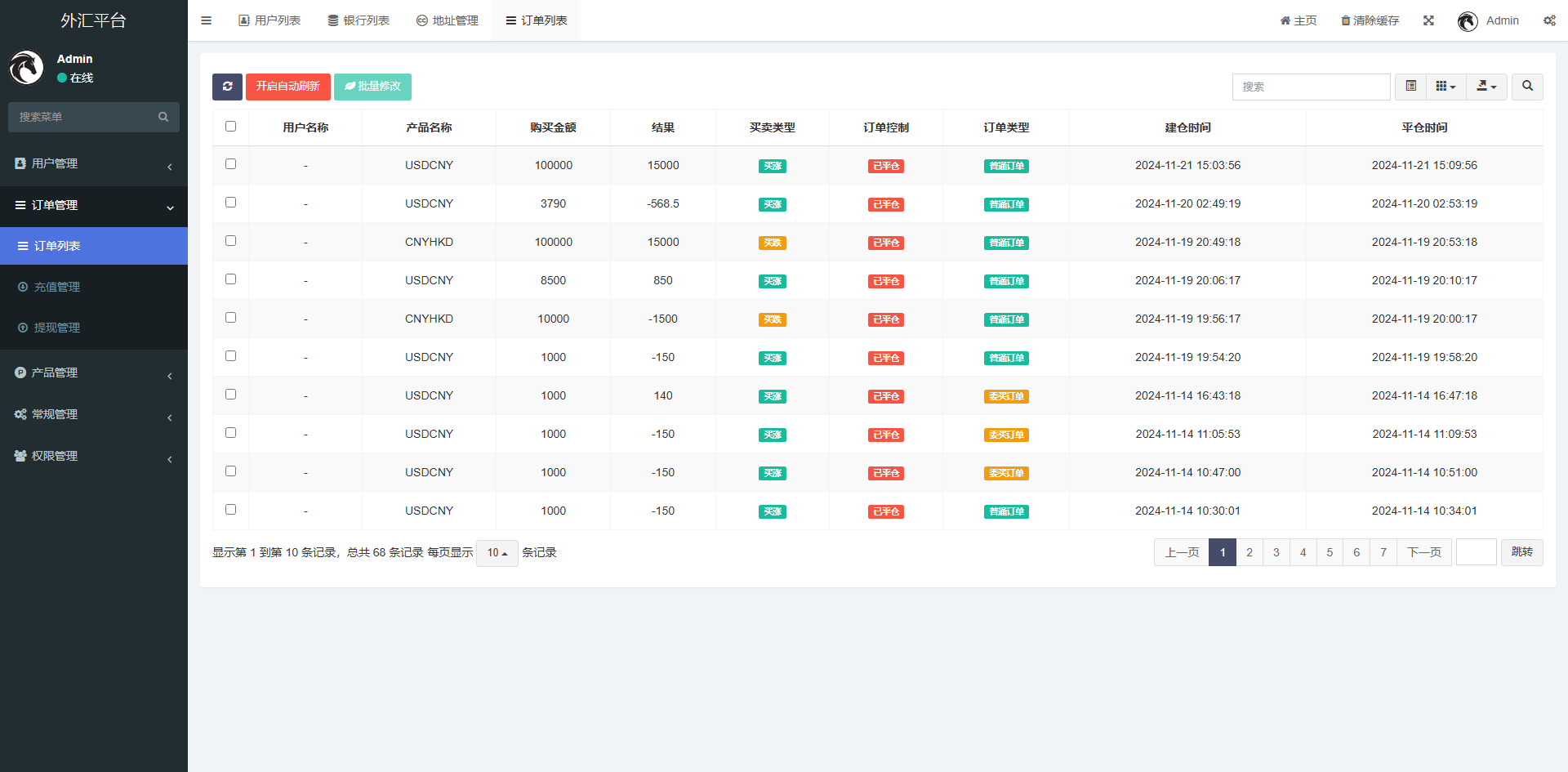
Task: Expand 用户管理 sidebar menu
Action: pos(94,163)
